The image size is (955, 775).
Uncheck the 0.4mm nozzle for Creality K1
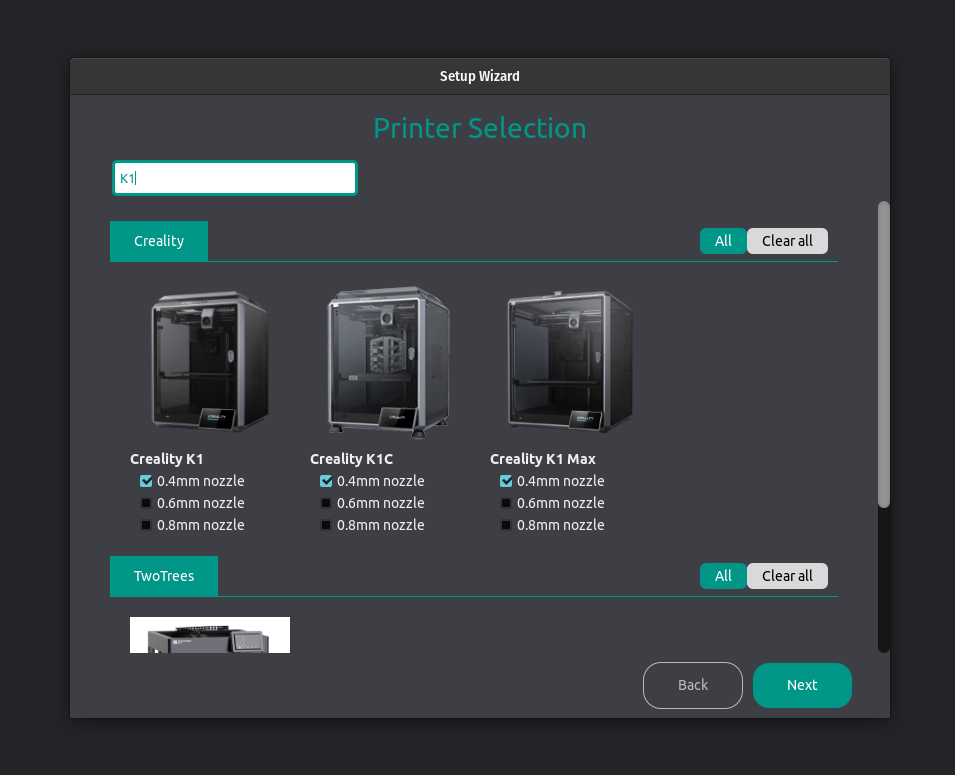(x=145, y=481)
